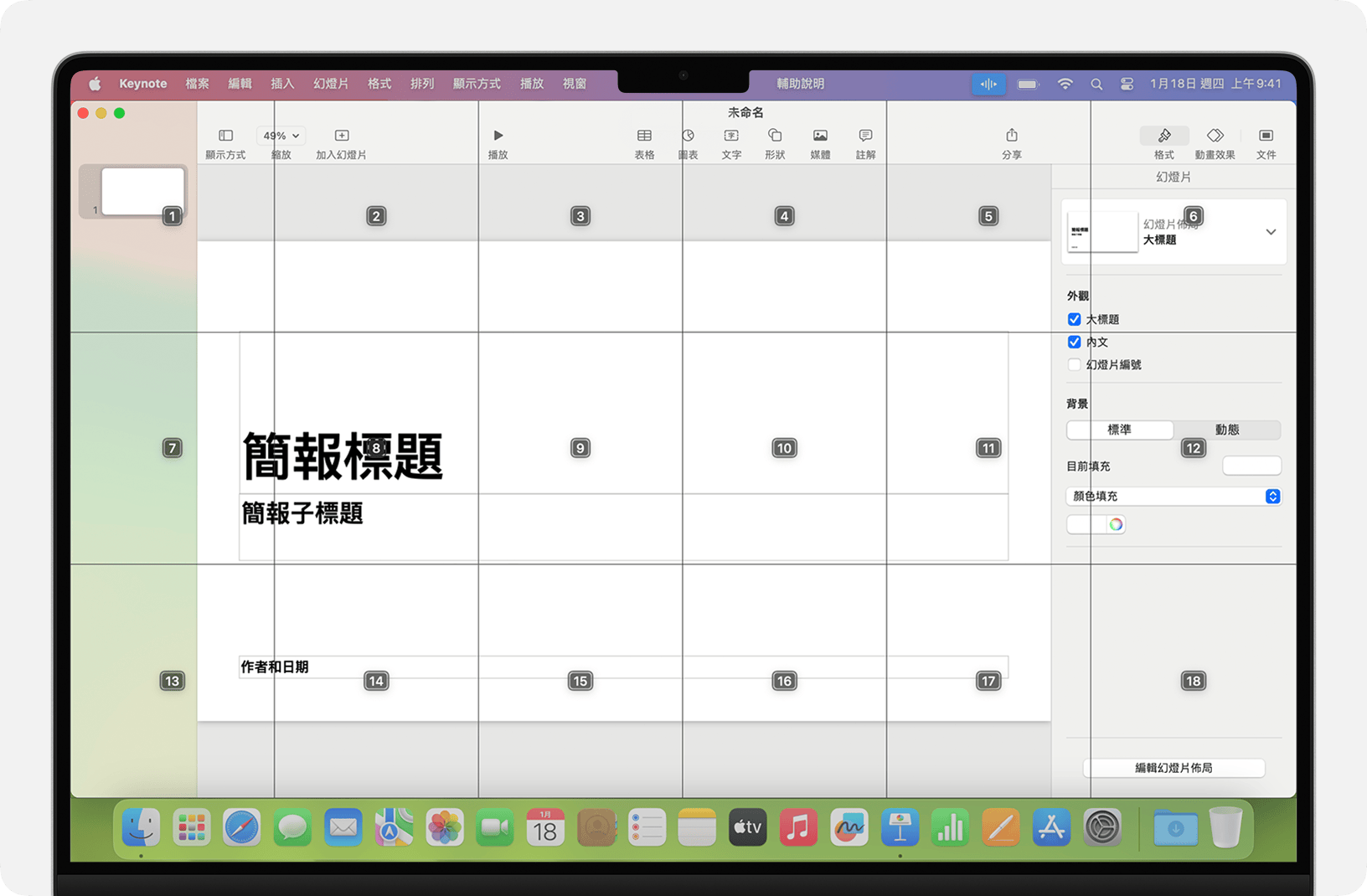1367x896 pixels.
Task: Open the 格式 menu in menu bar
Action: click(379, 84)
